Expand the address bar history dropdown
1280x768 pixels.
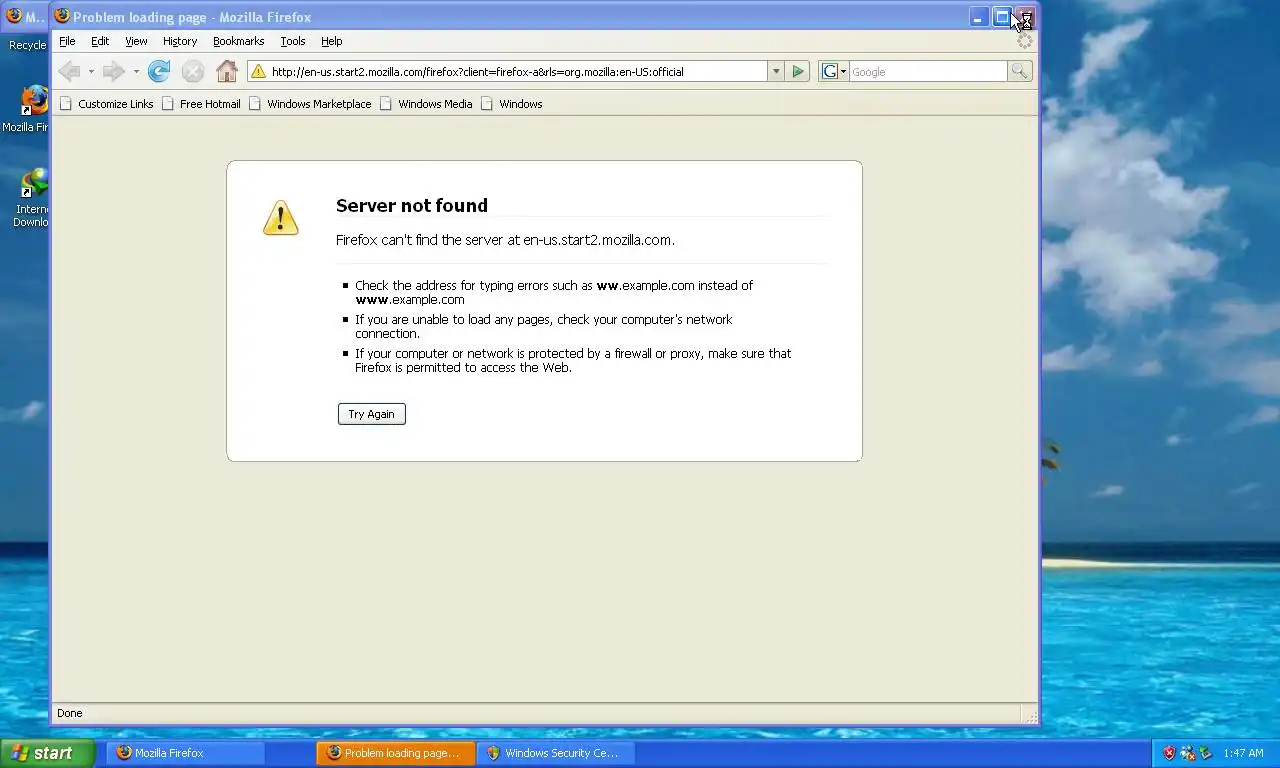775,72
